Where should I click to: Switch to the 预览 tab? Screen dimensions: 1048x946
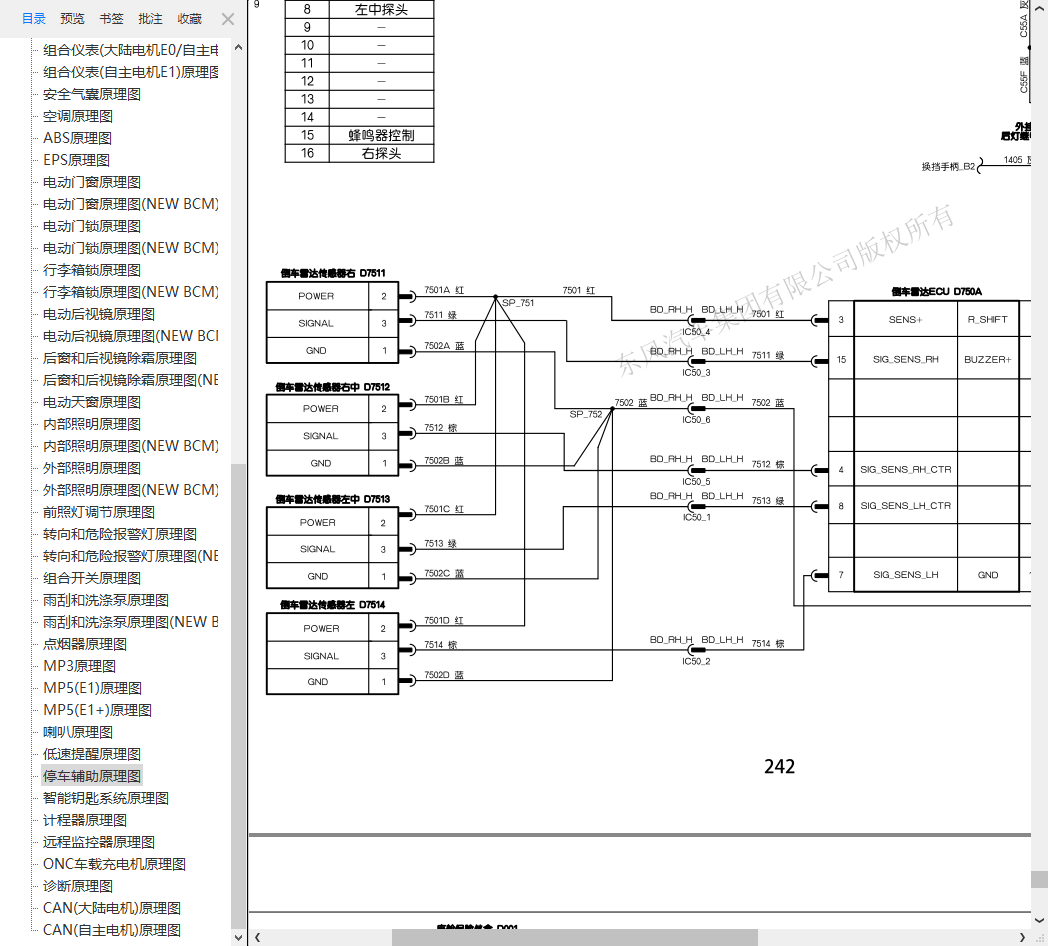pyautogui.click(x=72, y=19)
